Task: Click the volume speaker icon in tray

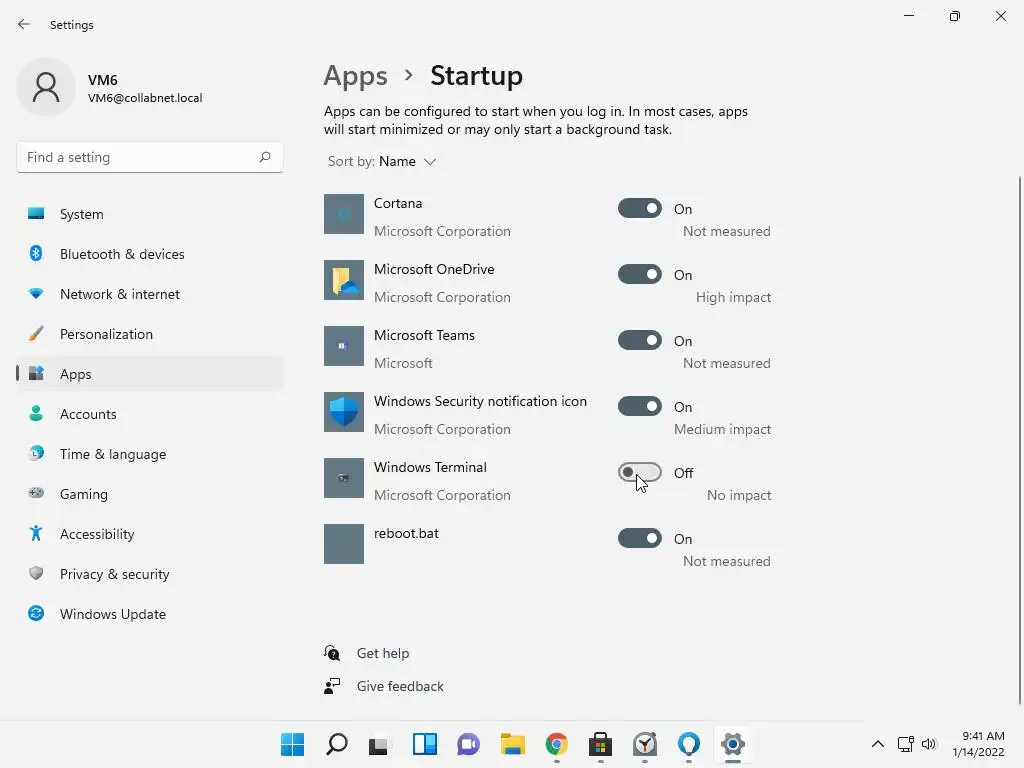Action: click(x=929, y=744)
